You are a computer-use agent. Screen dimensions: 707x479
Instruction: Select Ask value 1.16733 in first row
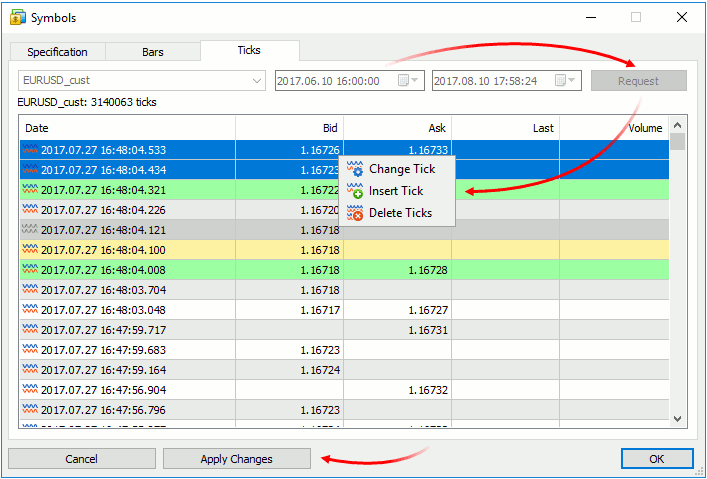coord(428,150)
